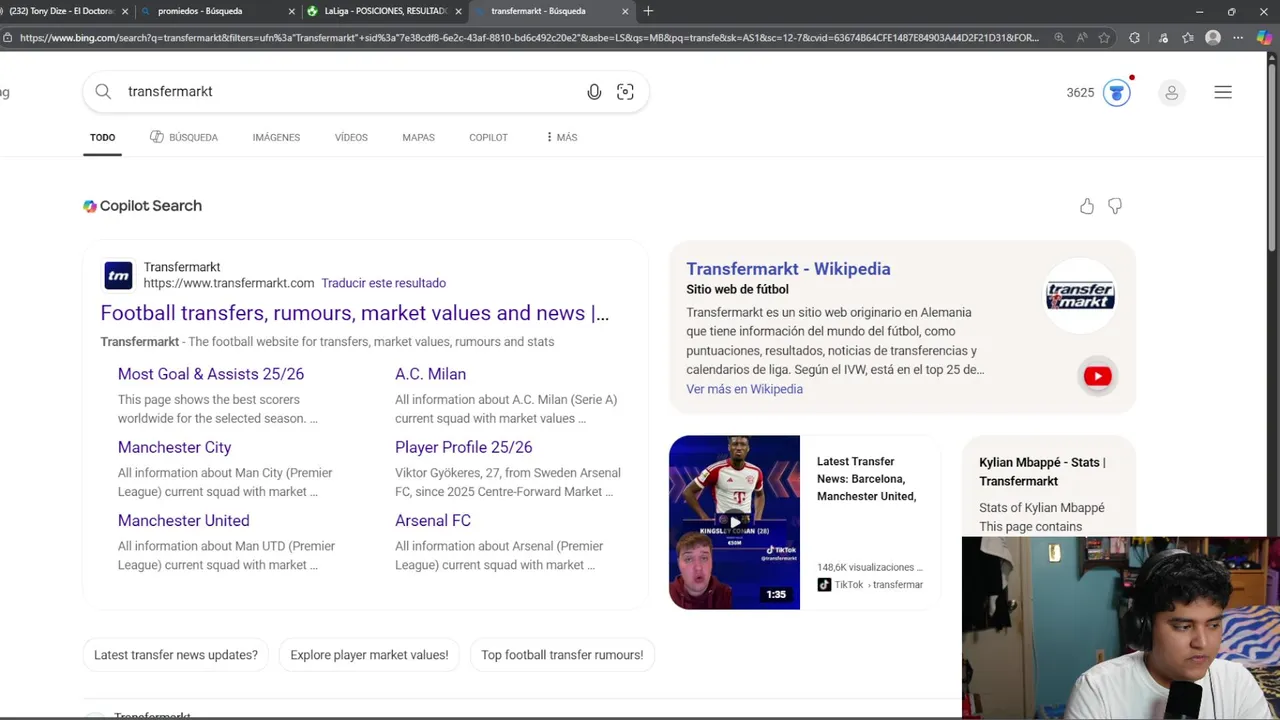This screenshot has height=720, width=1280.
Task: Select the COPILOT tab
Action: coord(488,137)
